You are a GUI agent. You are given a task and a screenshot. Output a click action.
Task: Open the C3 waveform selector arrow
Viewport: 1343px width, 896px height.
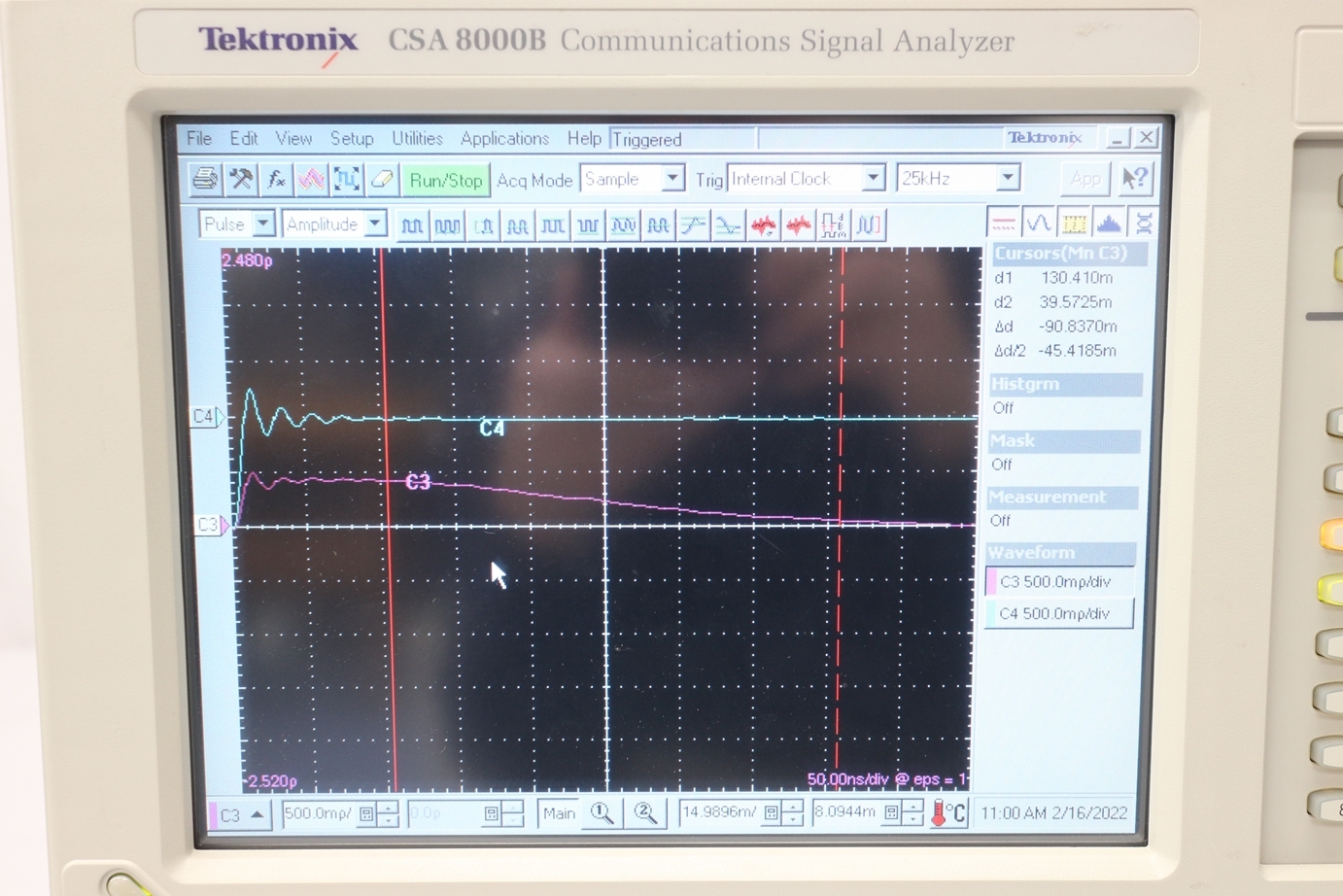click(x=257, y=814)
